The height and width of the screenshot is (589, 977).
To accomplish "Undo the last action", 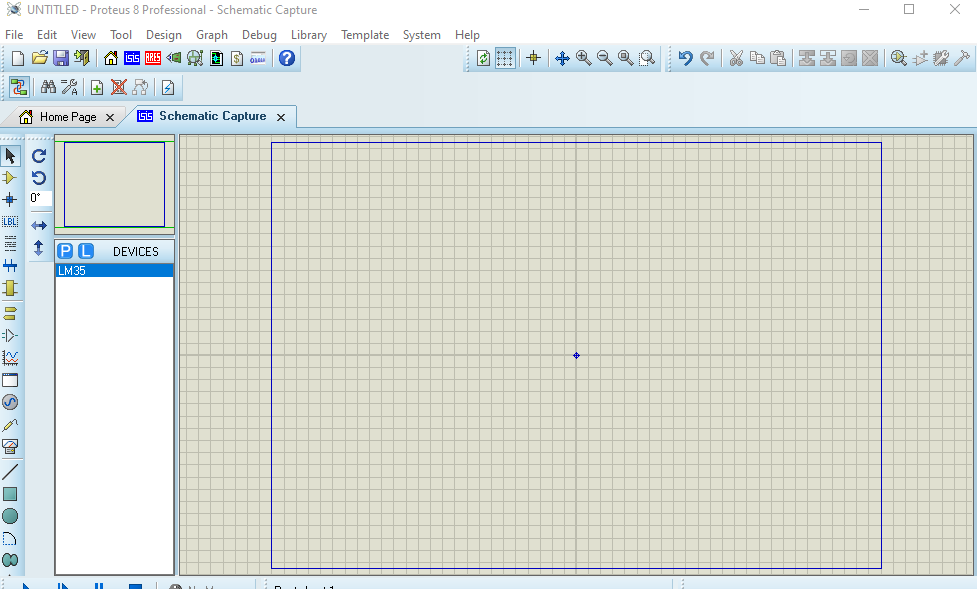I will coord(685,59).
